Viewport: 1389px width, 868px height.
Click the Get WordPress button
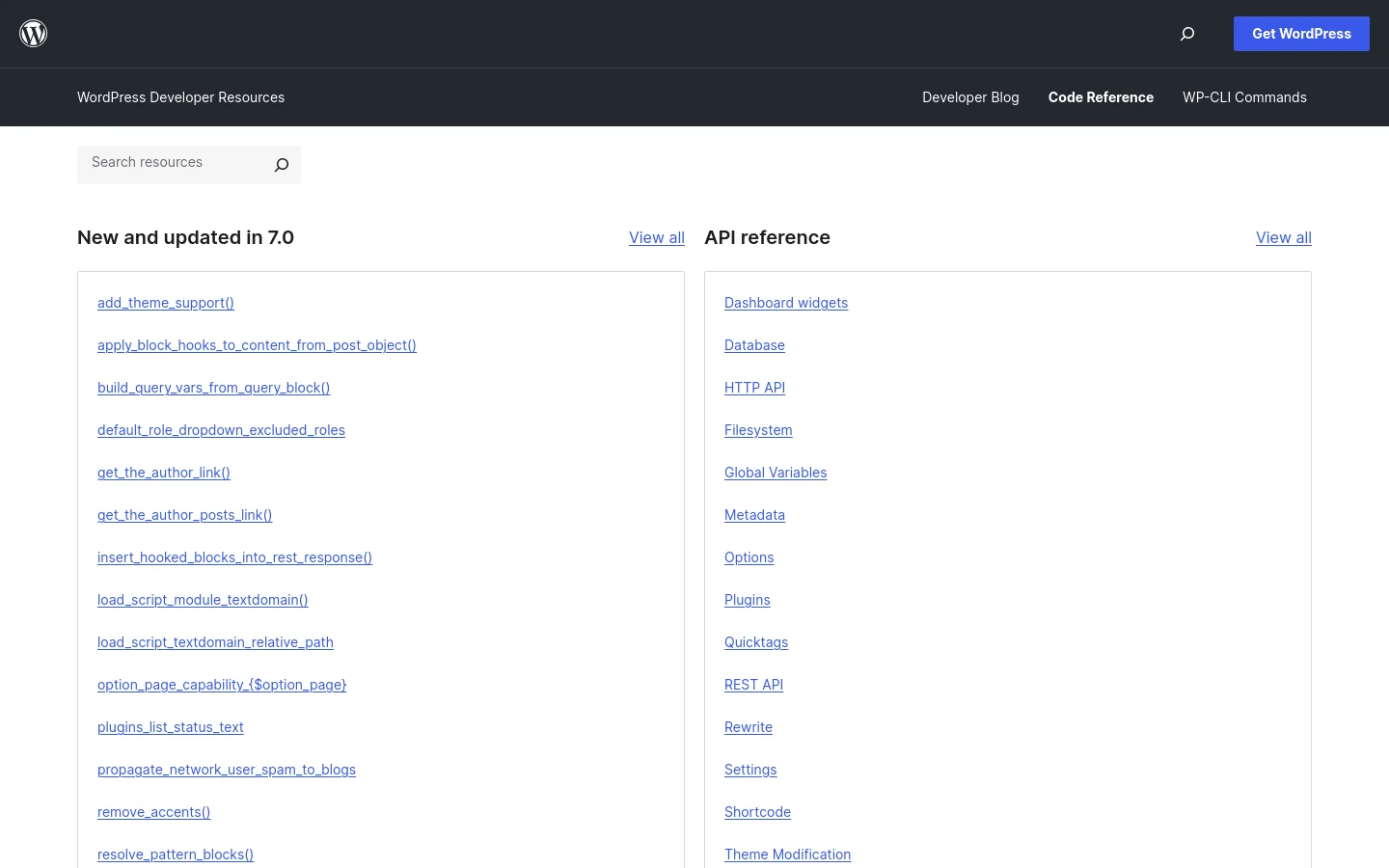(x=1301, y=34)
